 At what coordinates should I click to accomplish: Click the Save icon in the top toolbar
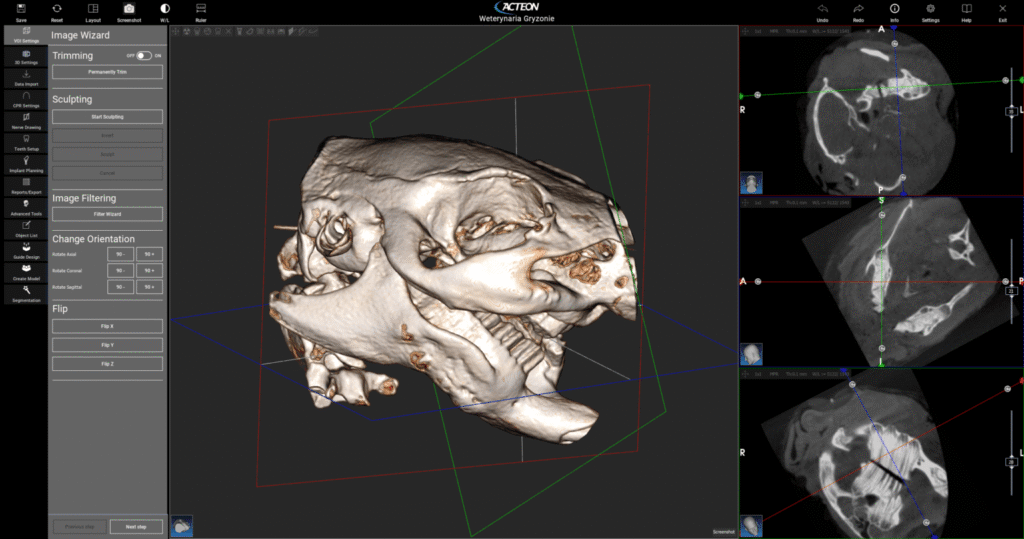point(21,9)
